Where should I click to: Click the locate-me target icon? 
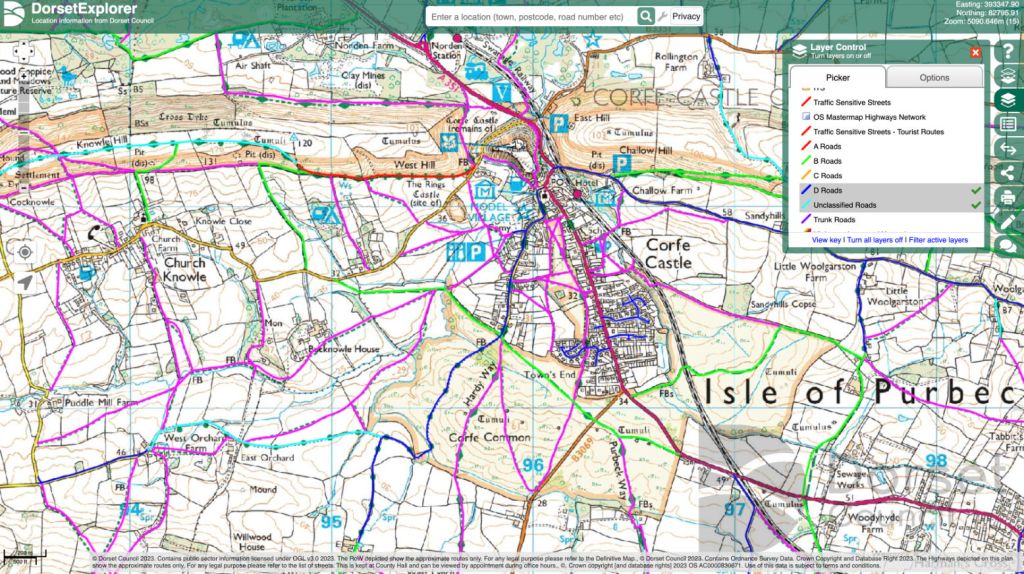point(25,251)
